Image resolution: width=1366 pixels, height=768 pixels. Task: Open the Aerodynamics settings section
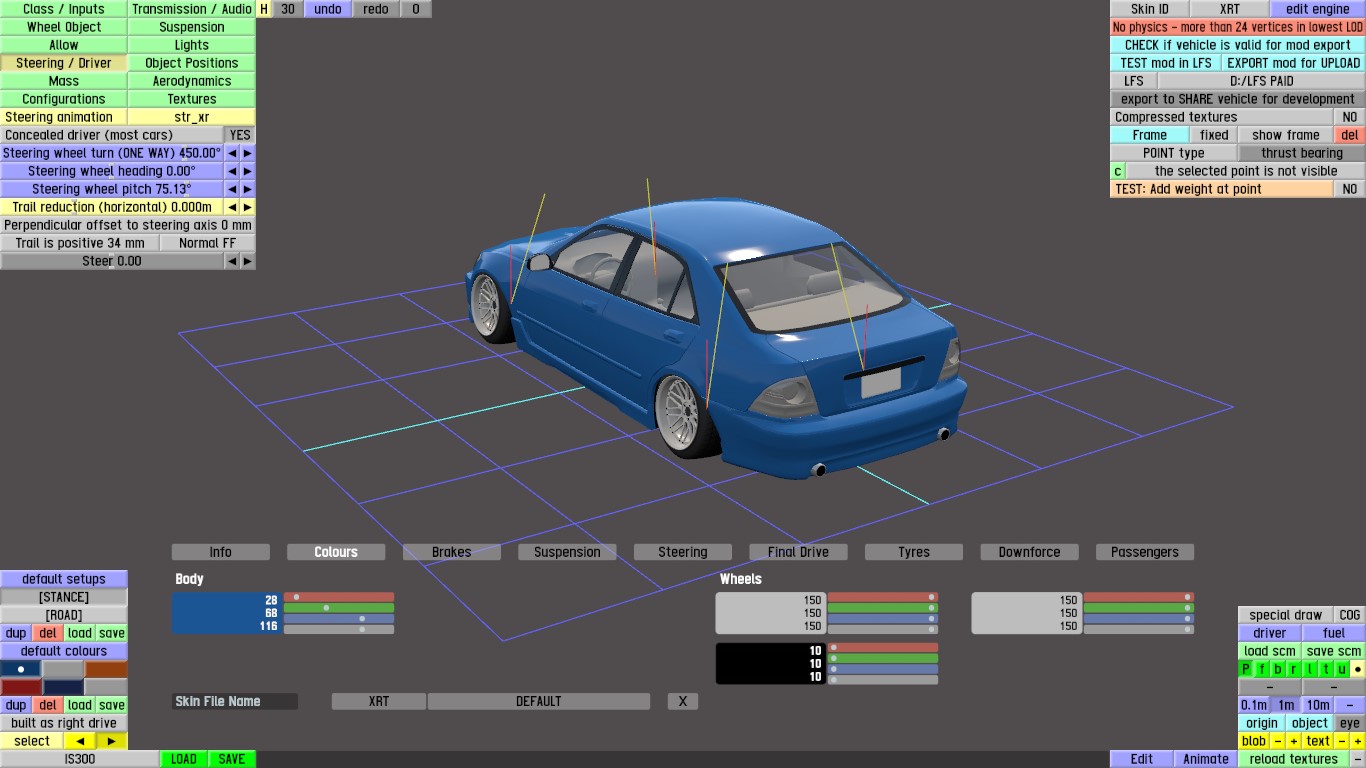[192, 81]
